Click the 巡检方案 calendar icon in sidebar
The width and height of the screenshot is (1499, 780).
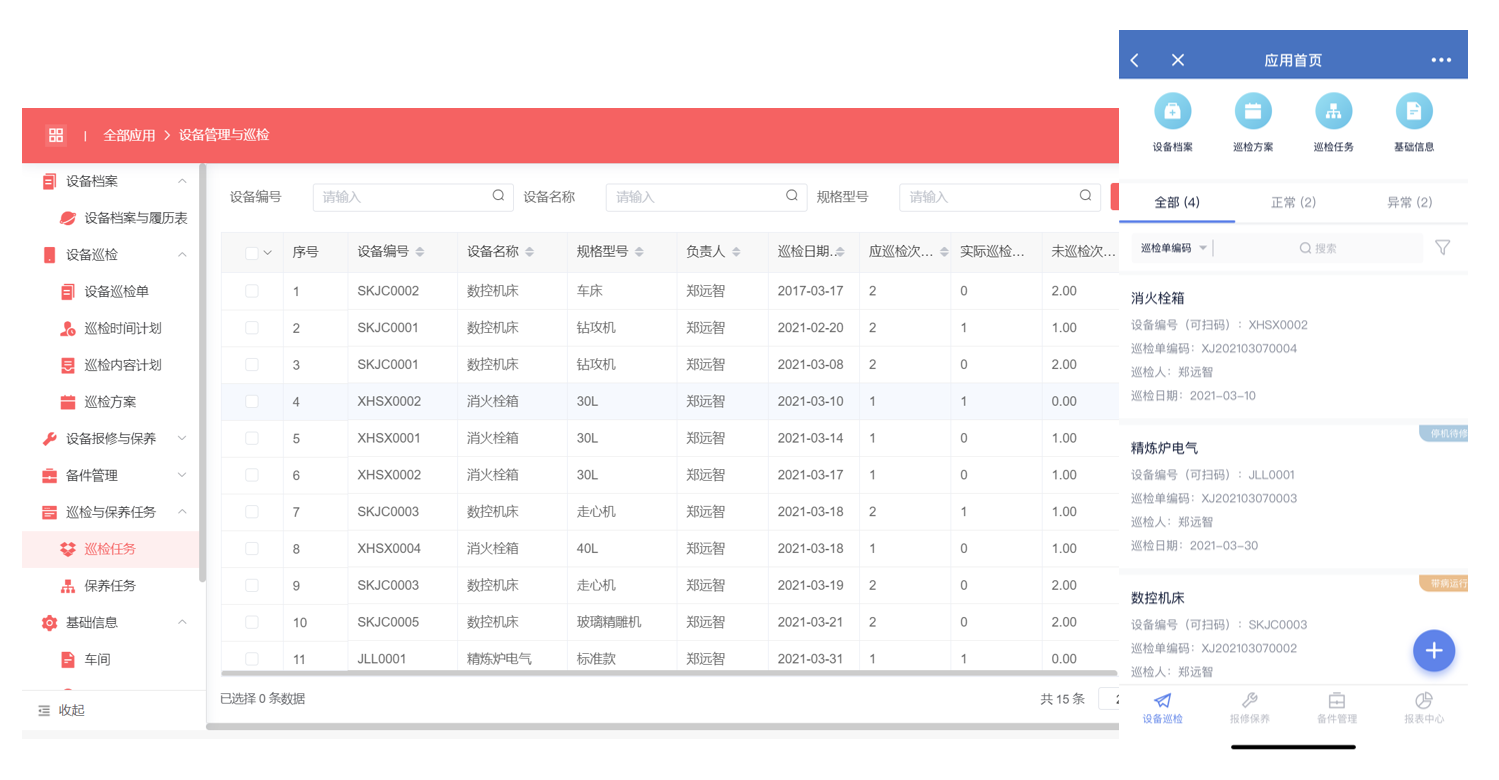click(68, 402)
